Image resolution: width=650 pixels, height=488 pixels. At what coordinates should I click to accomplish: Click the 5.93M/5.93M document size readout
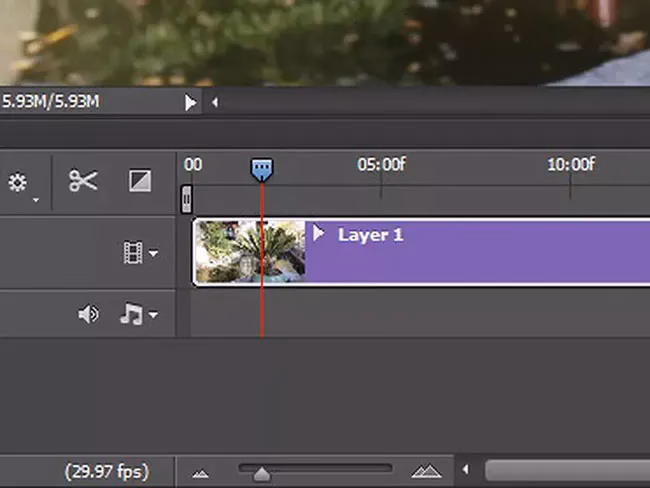(x=50, y=102)
